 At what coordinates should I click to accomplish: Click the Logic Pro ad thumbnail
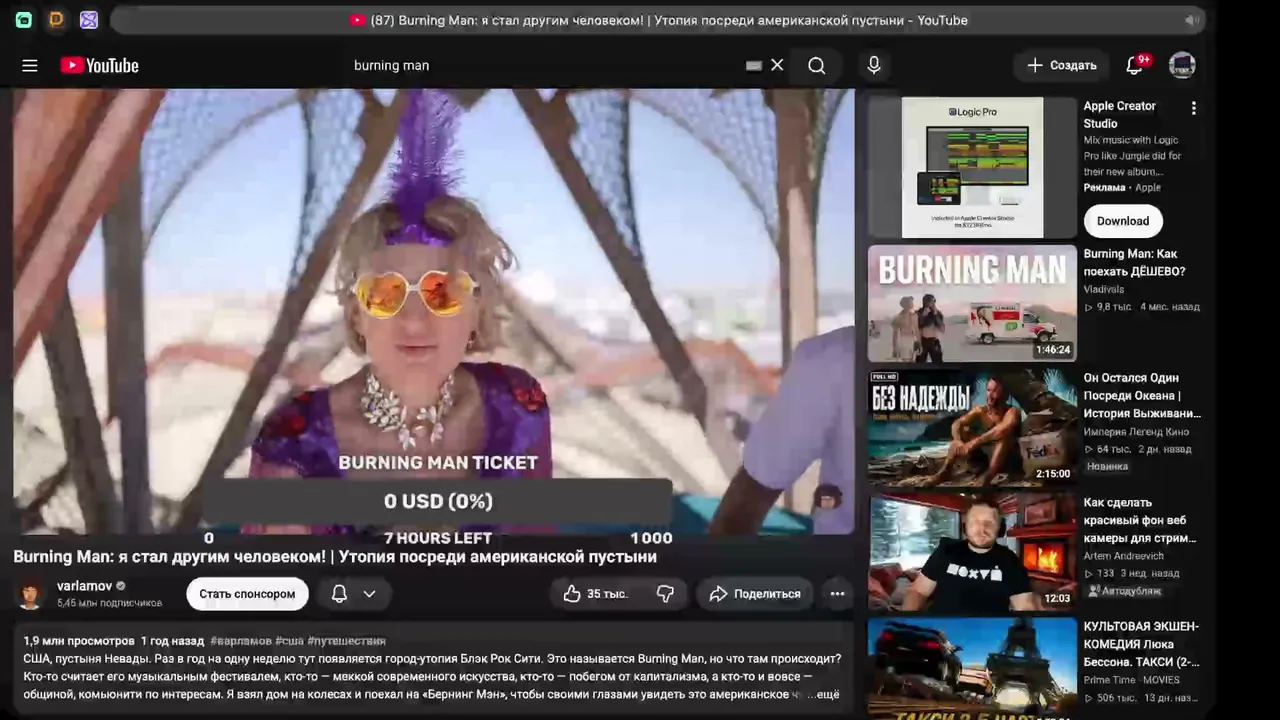[972, 167]
